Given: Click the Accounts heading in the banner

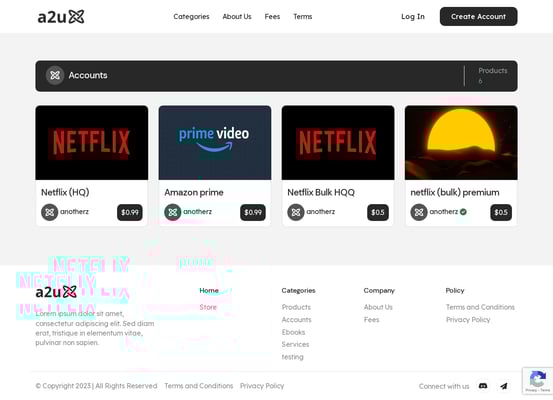Looking at the screenshot, I should (88, 75).
